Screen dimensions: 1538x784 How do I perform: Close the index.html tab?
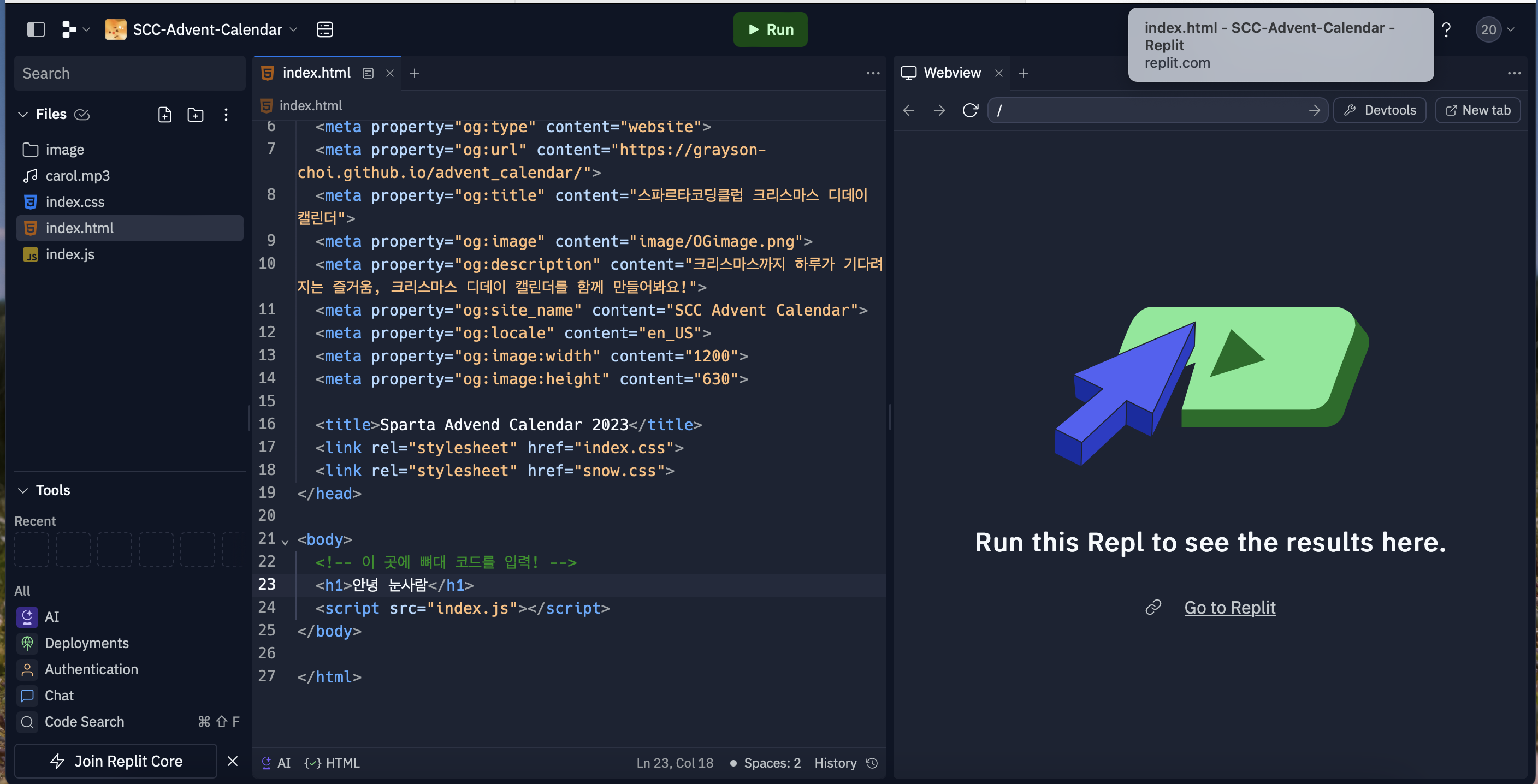pos(390,73)
